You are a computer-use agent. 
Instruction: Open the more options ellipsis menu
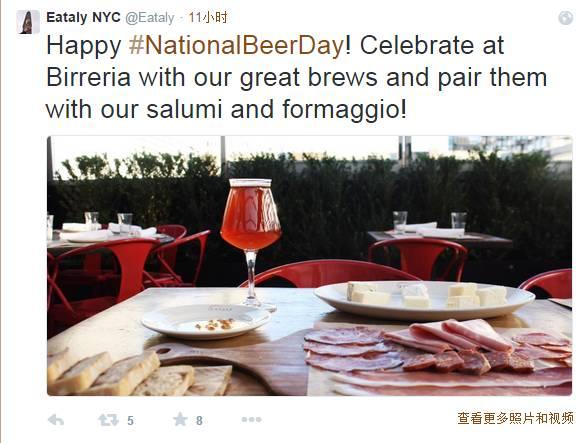(251, 420)
